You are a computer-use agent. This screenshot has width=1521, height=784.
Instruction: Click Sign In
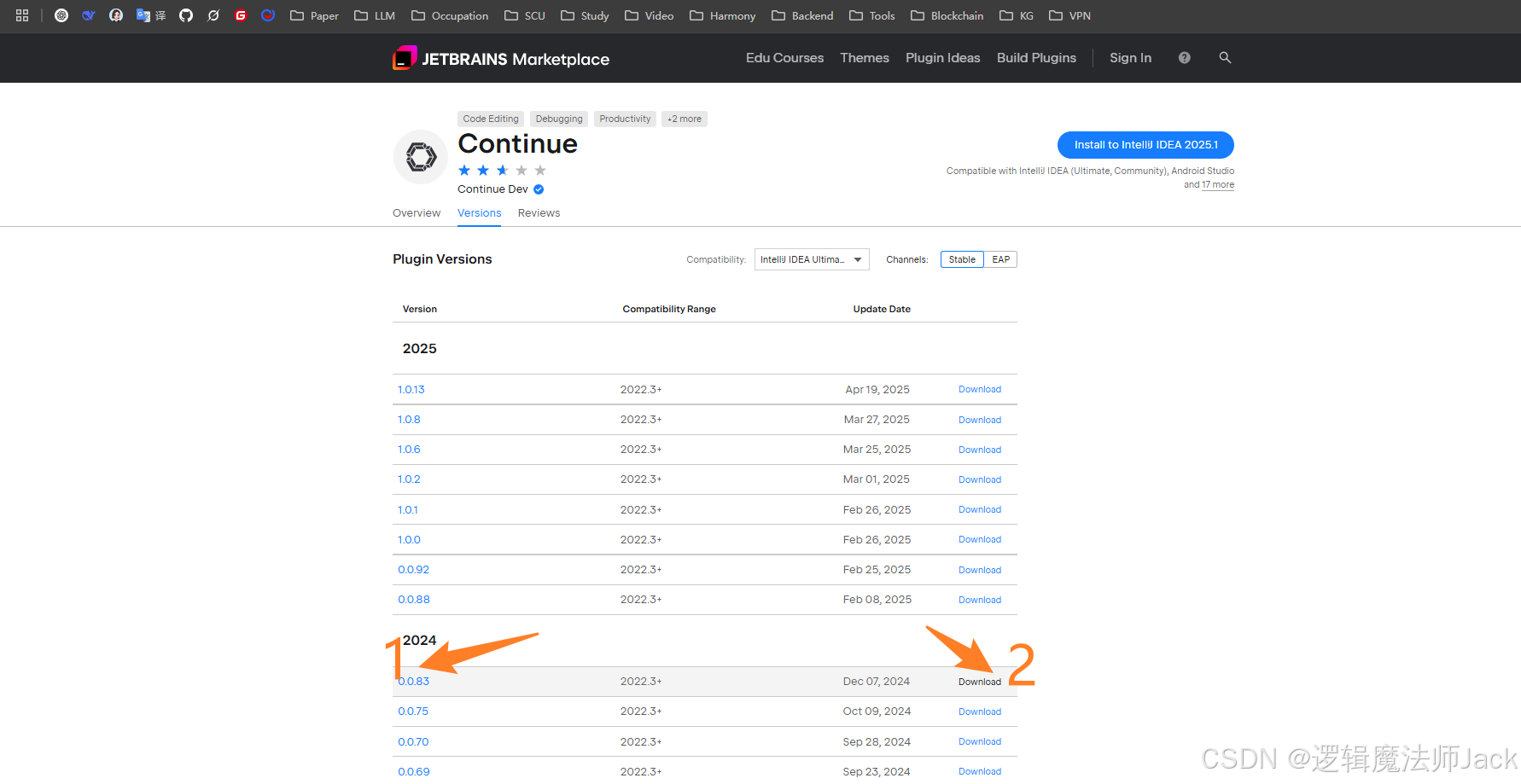click(1130, 58)
